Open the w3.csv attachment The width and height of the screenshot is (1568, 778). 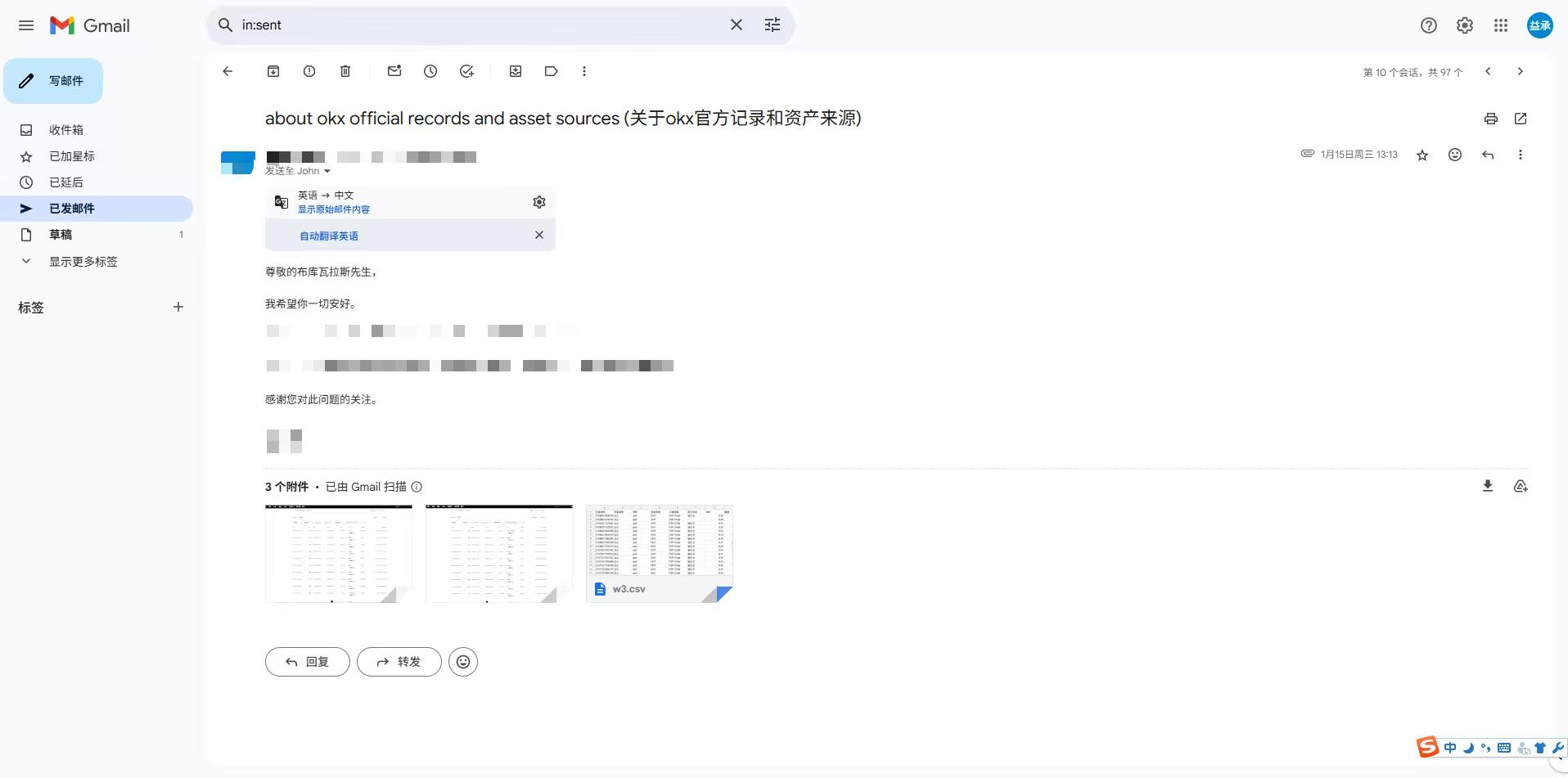click(x=659, y=554)
